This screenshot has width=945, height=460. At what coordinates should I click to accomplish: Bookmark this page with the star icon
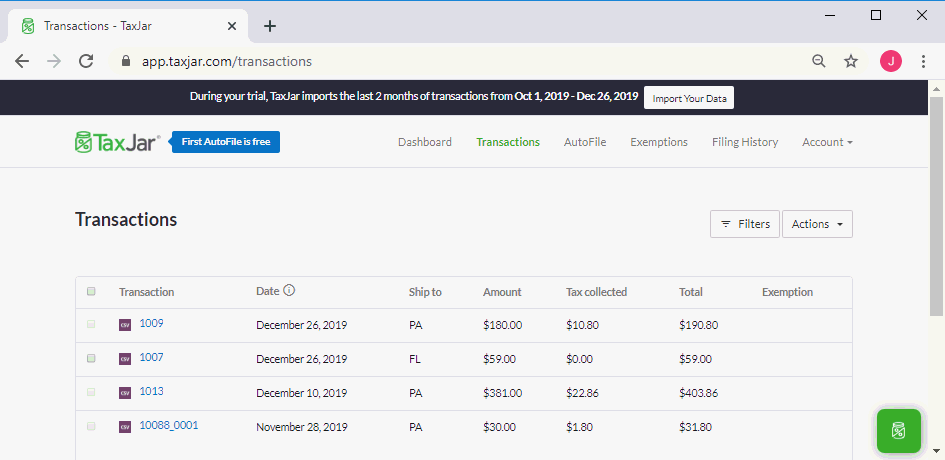tap(851, 61)
